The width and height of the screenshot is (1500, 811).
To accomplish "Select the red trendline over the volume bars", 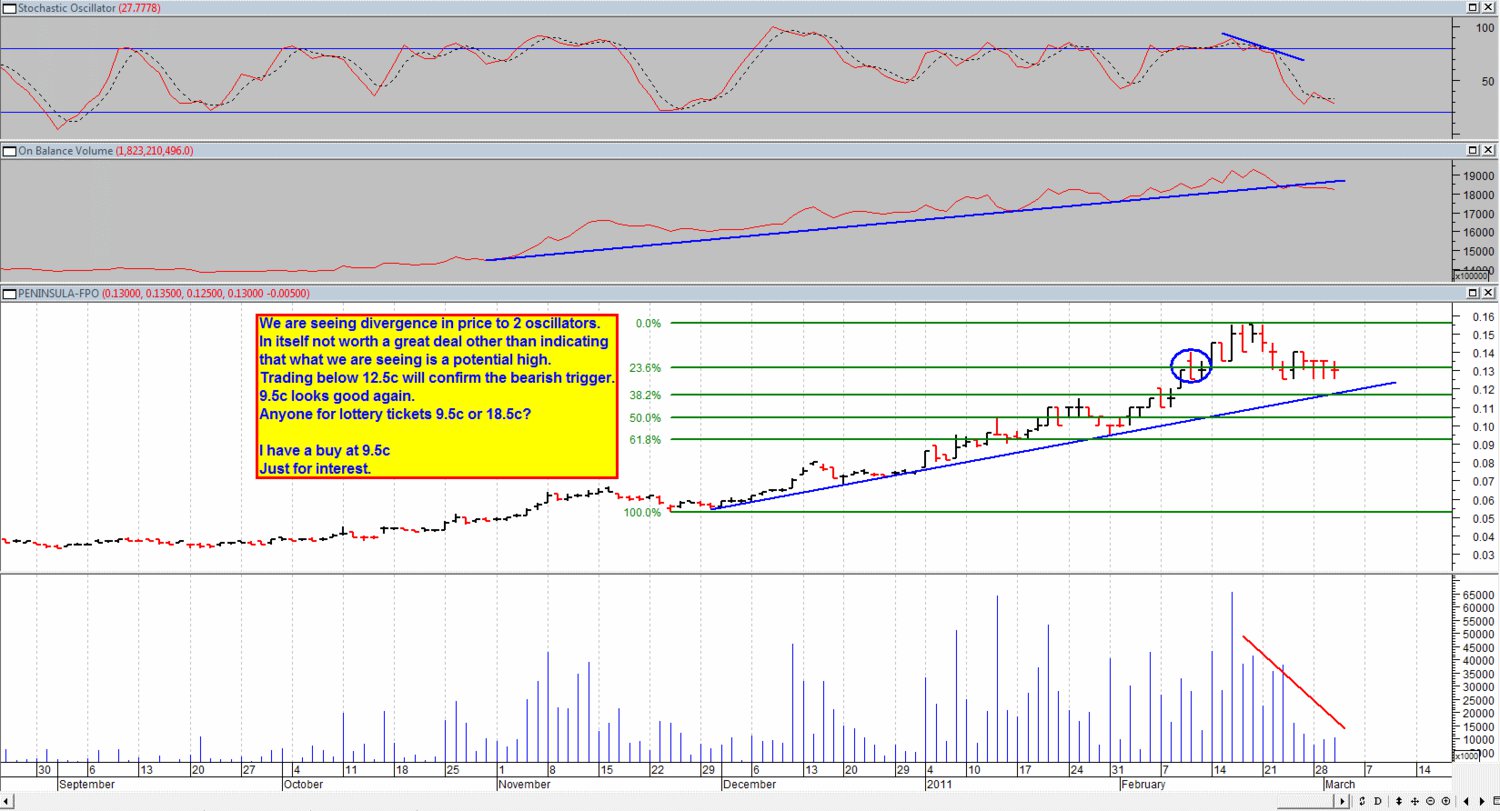I will point(1294,682).
